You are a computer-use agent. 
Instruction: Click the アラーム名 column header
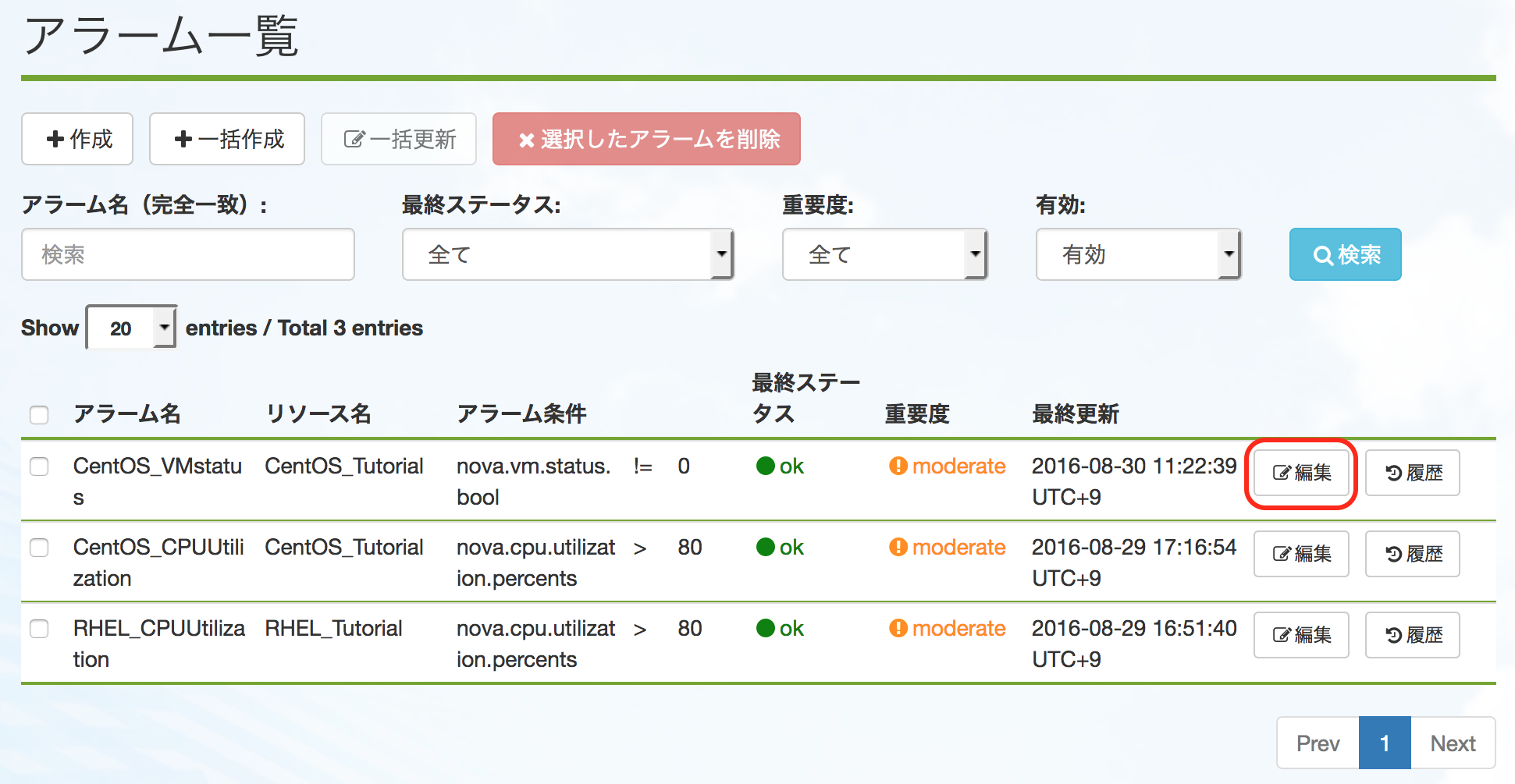pos(126,413)
